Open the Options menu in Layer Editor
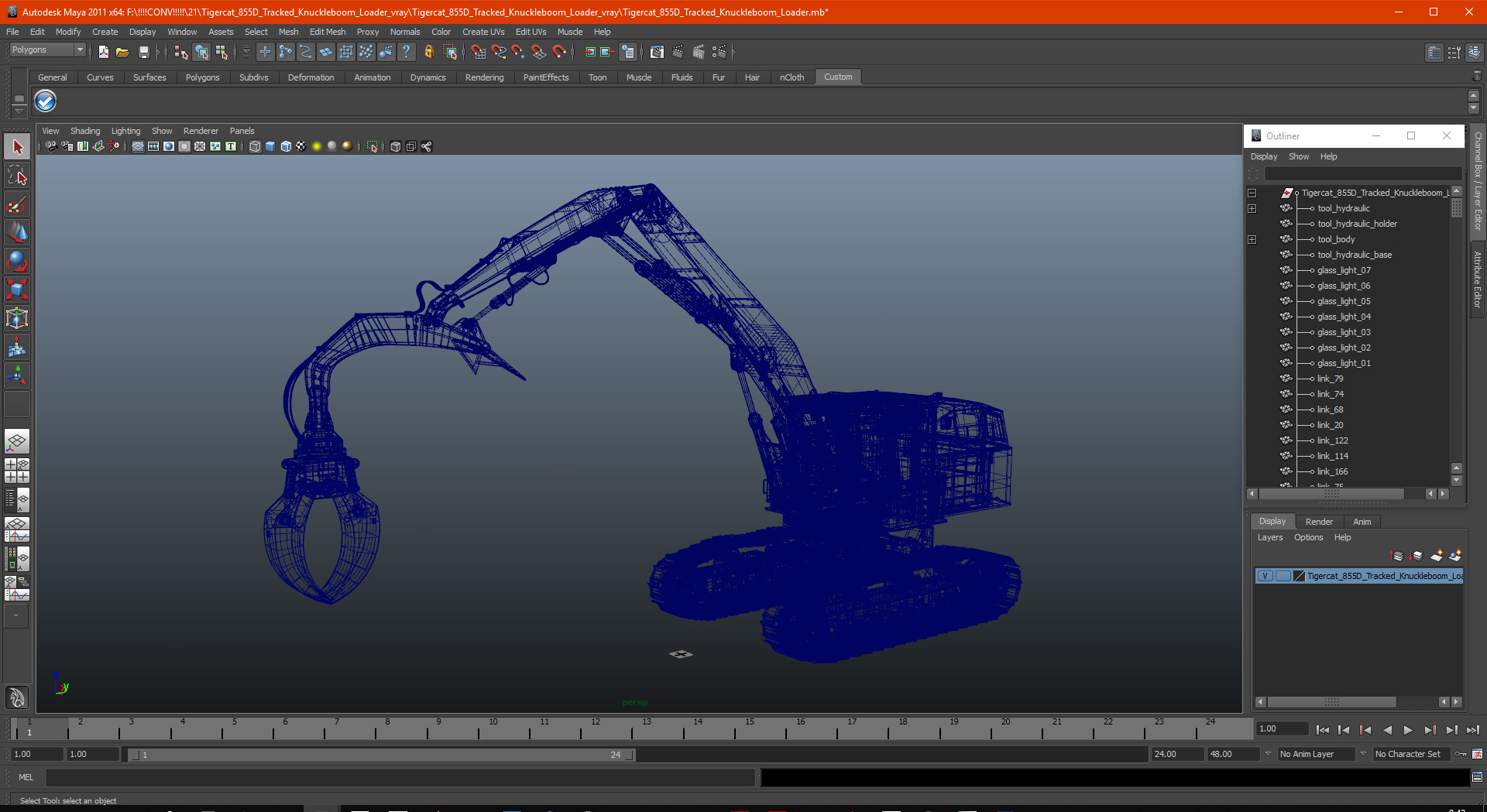The height and width of the screenshot is (812, 1487). pos(1308,537)
